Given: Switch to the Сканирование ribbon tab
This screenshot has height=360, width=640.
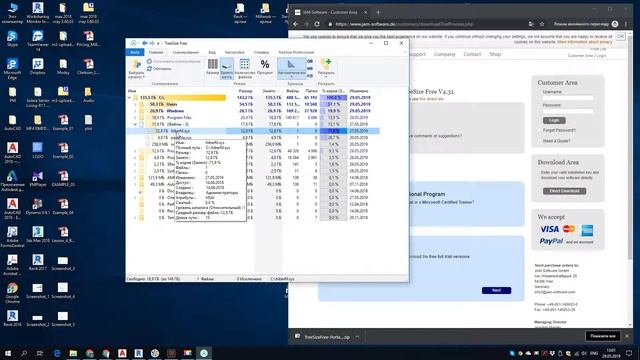Looking at the screenshot, I should pyautogui.click(x=186, y=52).
